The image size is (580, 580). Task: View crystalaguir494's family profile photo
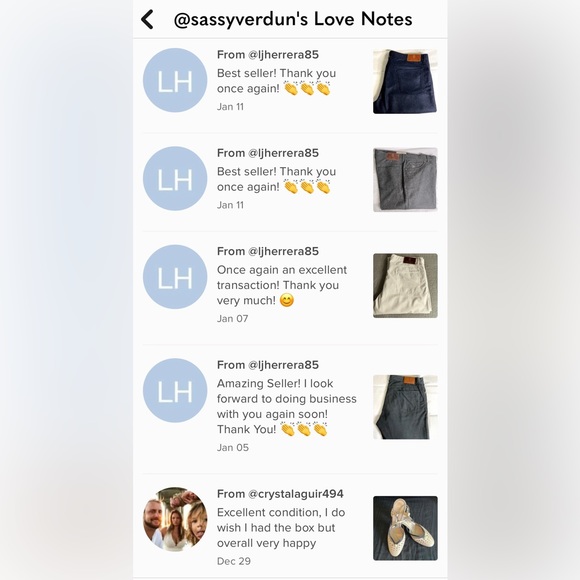pyautogui.click(x=175, y=519)
